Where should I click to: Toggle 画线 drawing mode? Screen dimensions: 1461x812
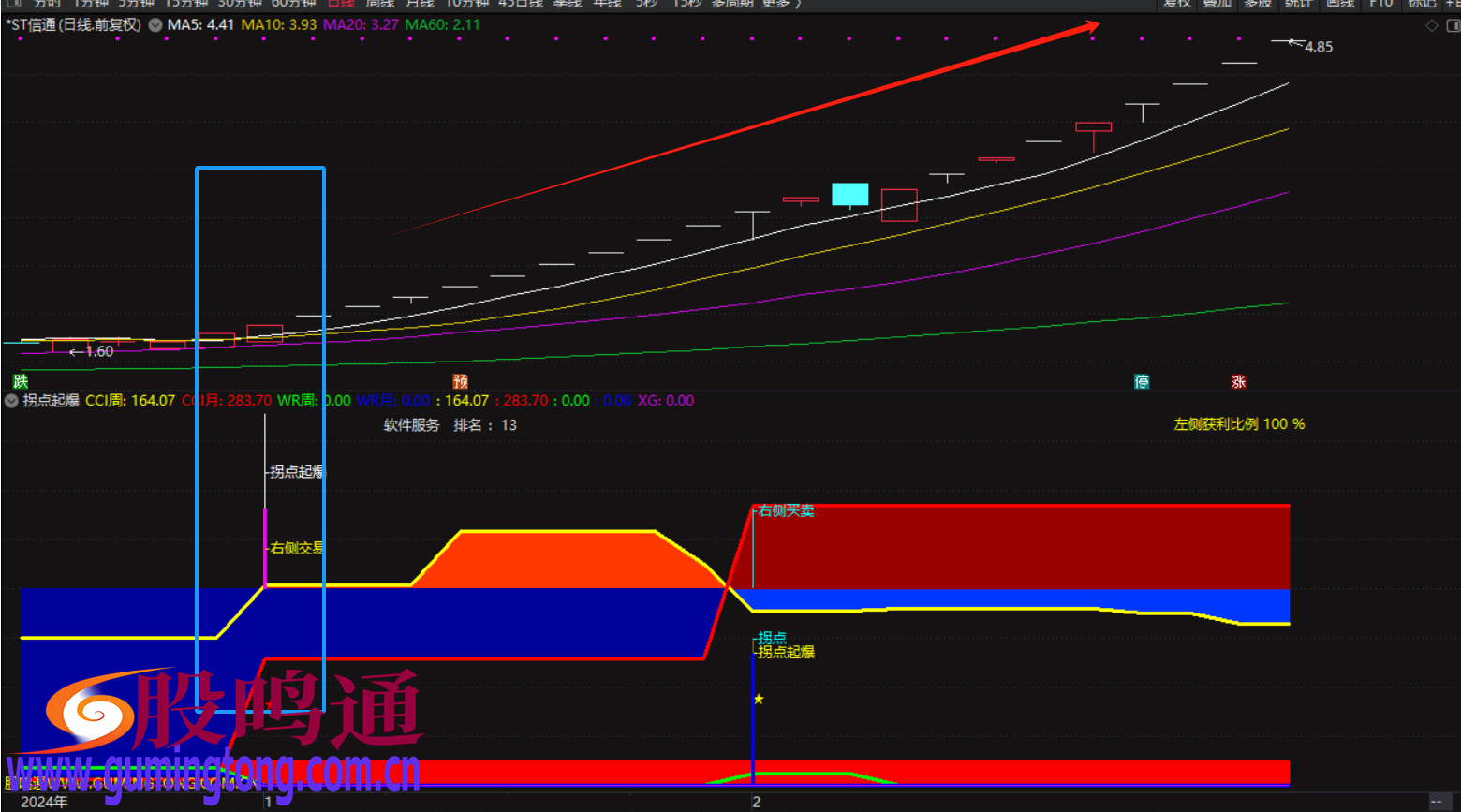click(1339, 4)
